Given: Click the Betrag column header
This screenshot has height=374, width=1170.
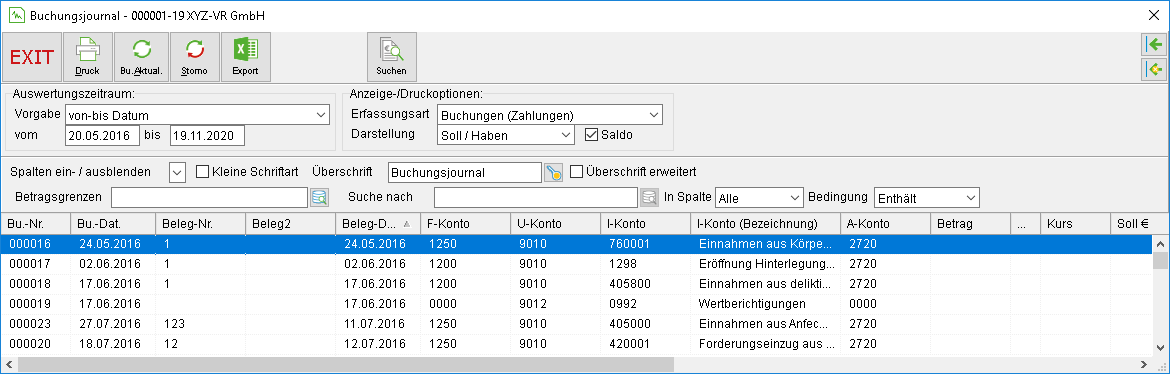Looking at the screenshot, I should [970, 223].
